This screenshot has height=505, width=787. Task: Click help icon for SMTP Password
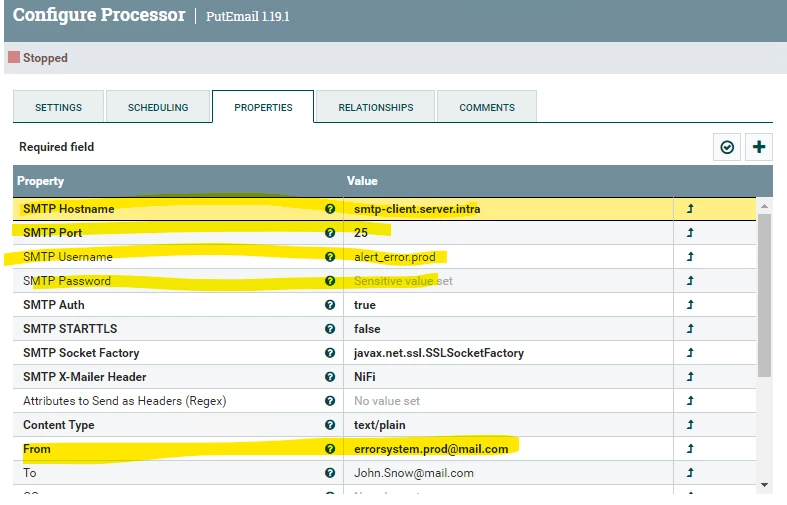330,281
